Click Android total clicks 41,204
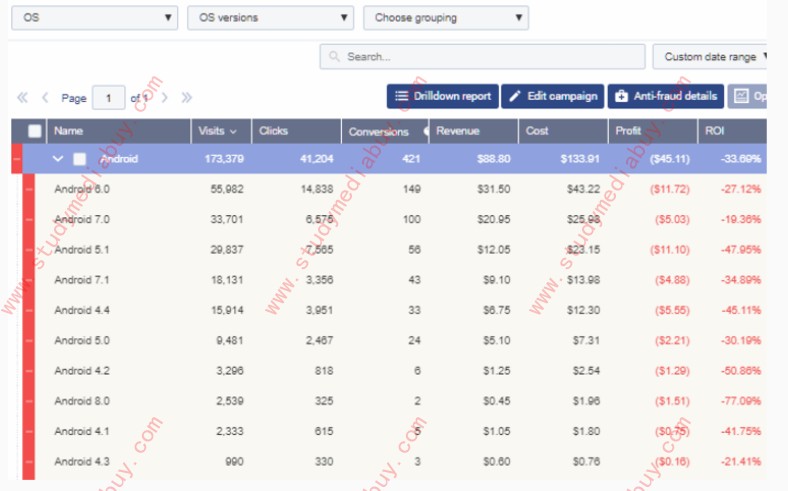Image resolution: width=788 pixels, height=491 pixels. click(317, 159)
